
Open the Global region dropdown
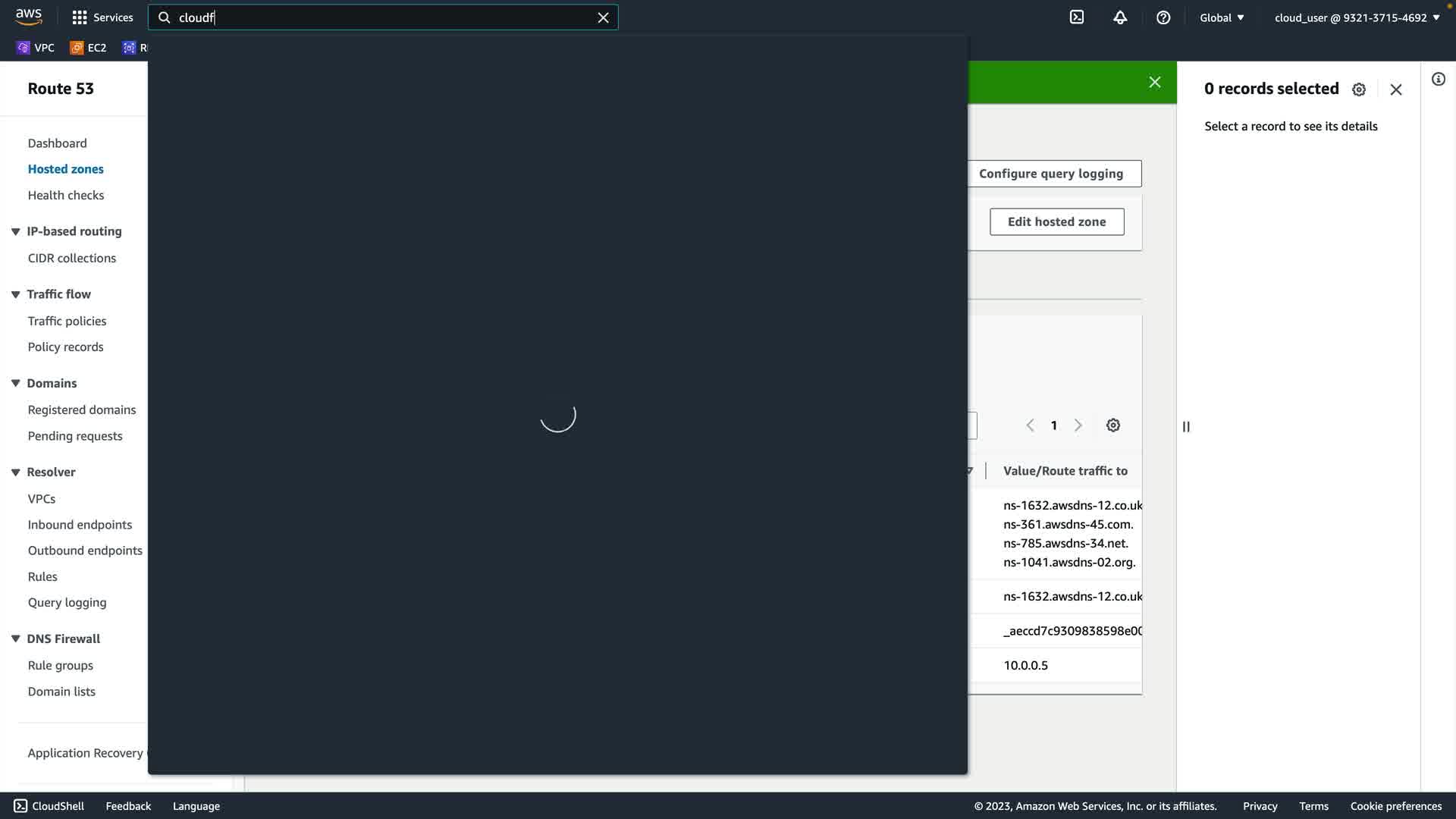coord(1221,17)
